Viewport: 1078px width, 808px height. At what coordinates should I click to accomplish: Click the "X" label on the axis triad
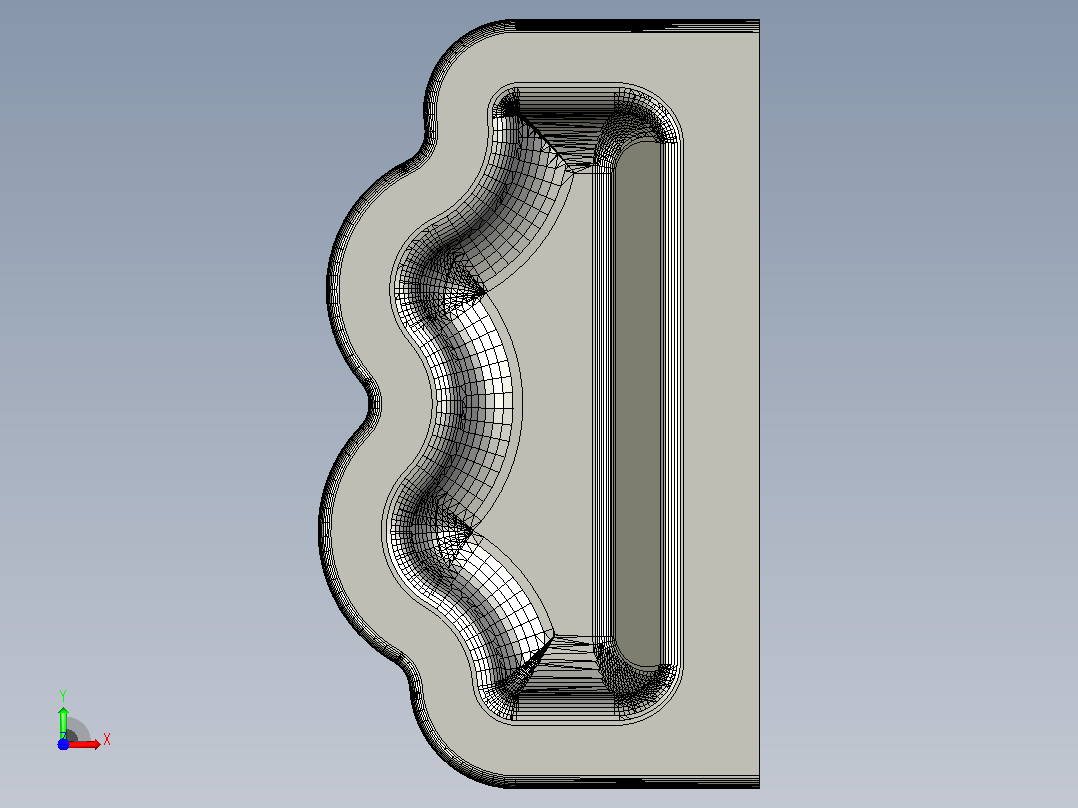107,740
